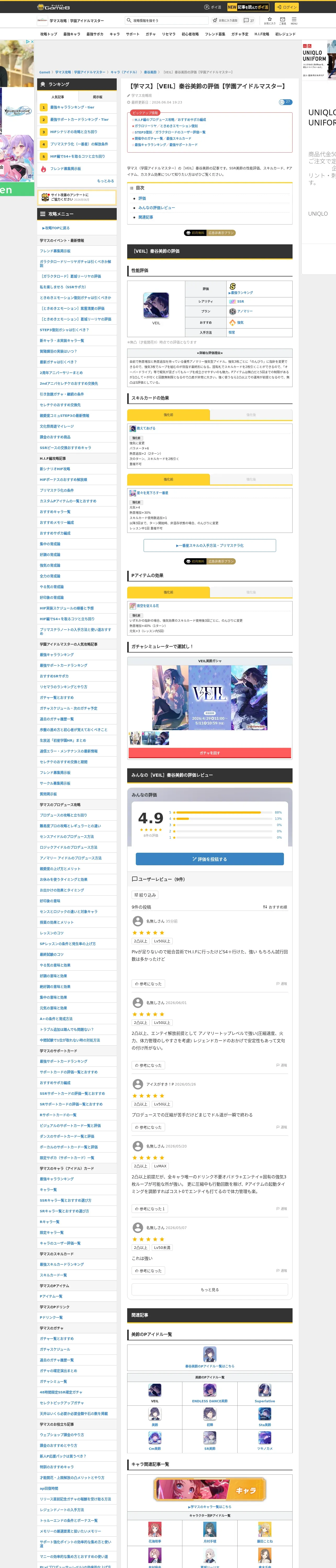This screenshot has height=1568, width=336.
Task: Select P-item 強化後 tab
Action: 251,592
